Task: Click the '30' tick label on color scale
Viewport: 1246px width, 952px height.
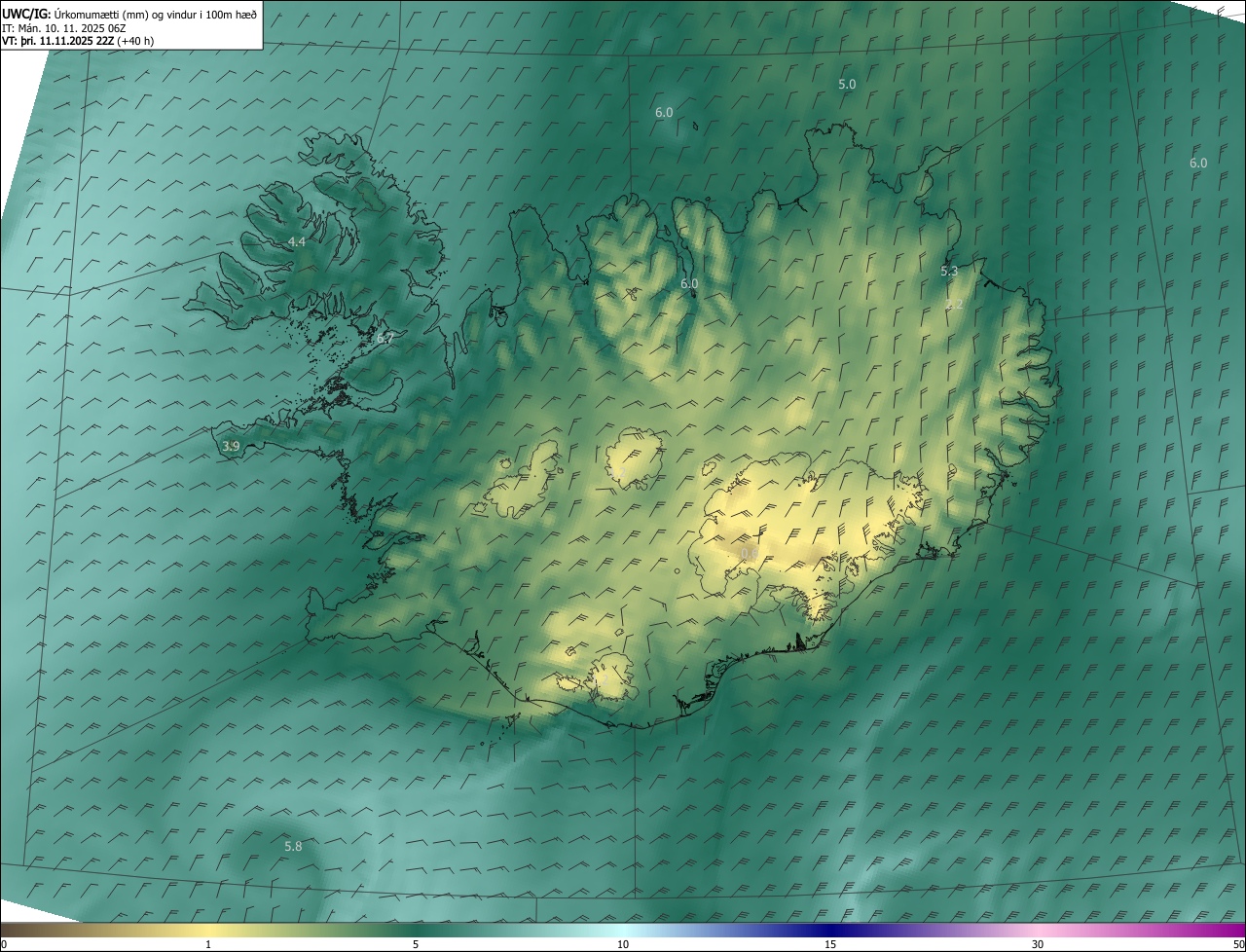Action: pyautogui.click(x=1038, y=944)
